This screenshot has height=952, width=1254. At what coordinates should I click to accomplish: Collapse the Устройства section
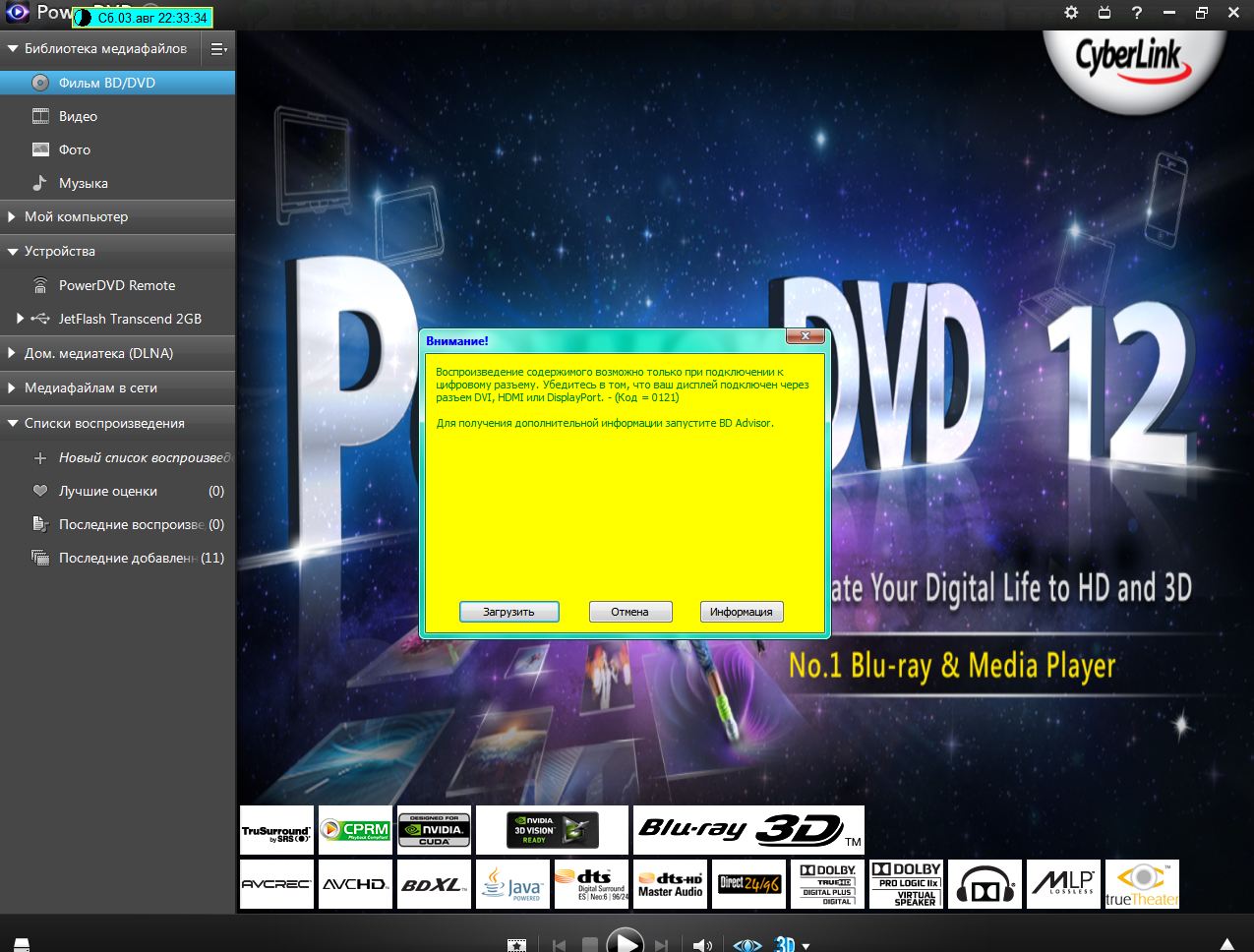coord(13,251)
